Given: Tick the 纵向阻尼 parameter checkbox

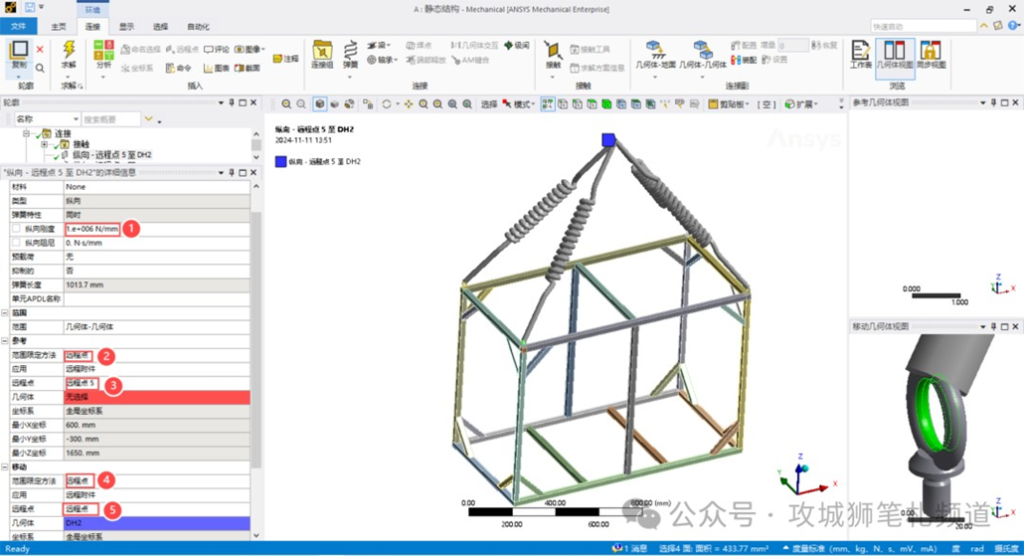Looking at the screenshot, I should click(14, 243).
